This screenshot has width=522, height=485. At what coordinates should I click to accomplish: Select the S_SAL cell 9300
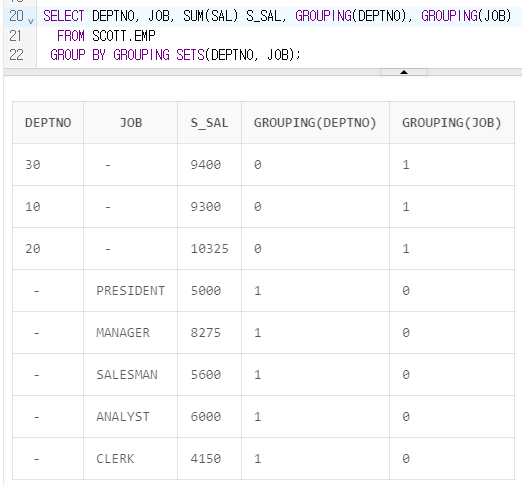[209, 207]
